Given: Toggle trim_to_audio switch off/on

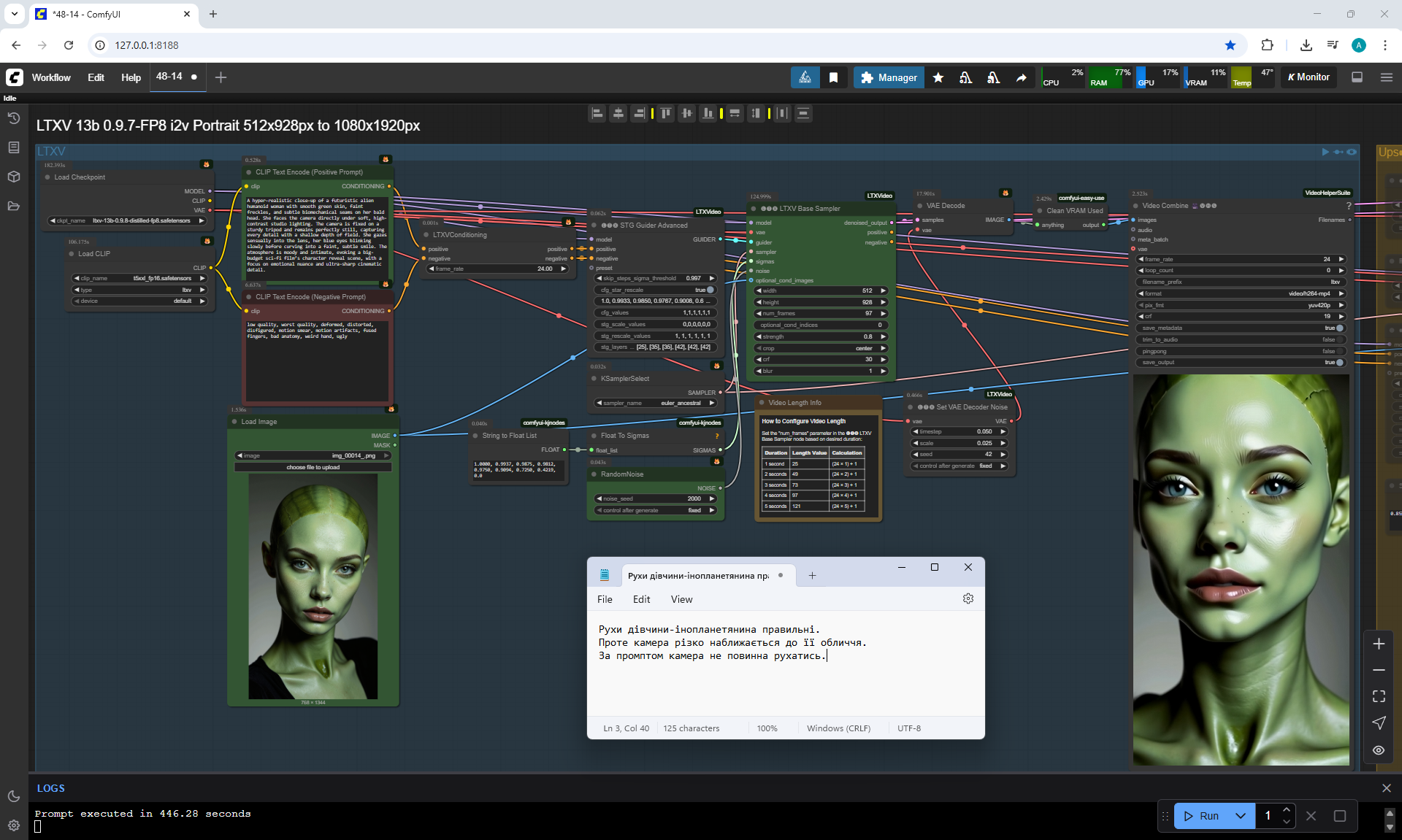Looking at the screenshot, I should 1338,339.
